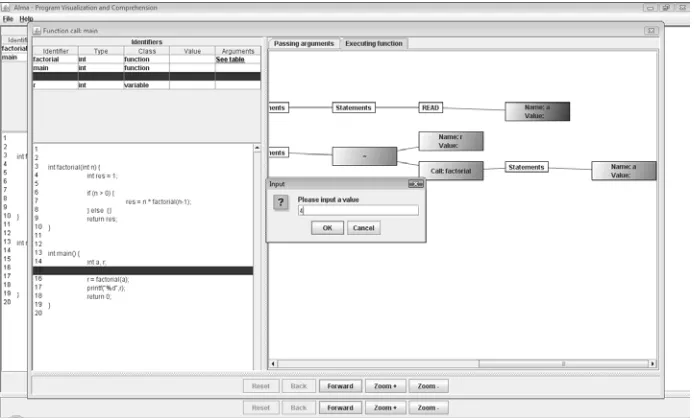Click the Name: a node after READ
The height and width of the screenshot is (420, 694).
537,112
